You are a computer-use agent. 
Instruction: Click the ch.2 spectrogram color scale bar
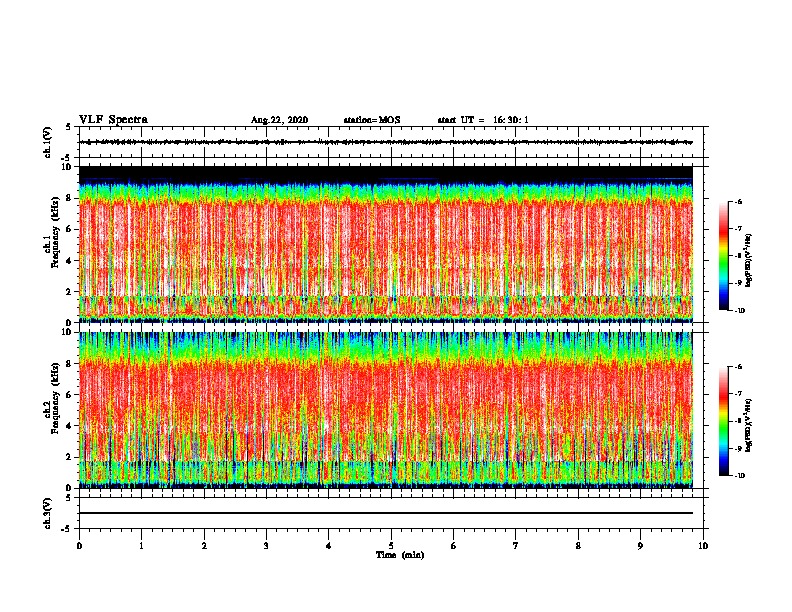(723, 421)
